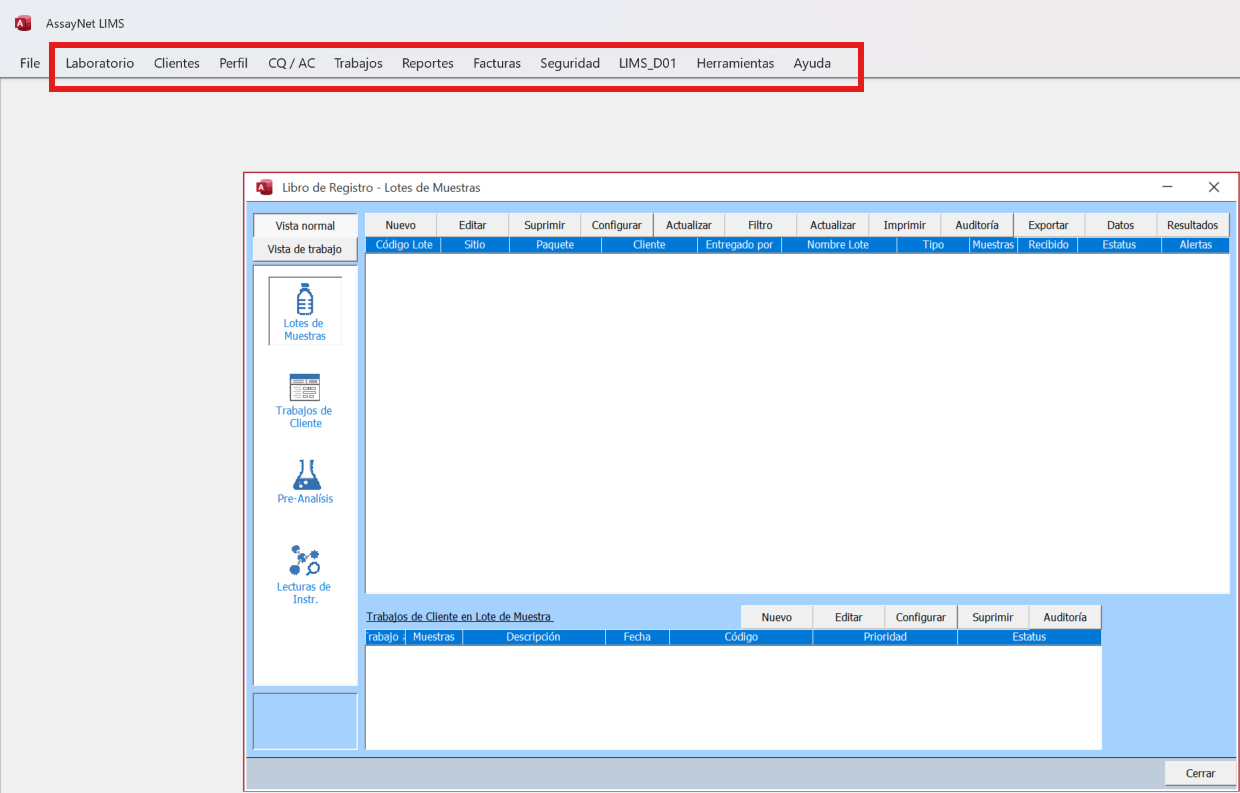Image resolution: width=1240 pixels, height=793 pixels.
Task: Click the Exportar button
Action: (1049, 225)
